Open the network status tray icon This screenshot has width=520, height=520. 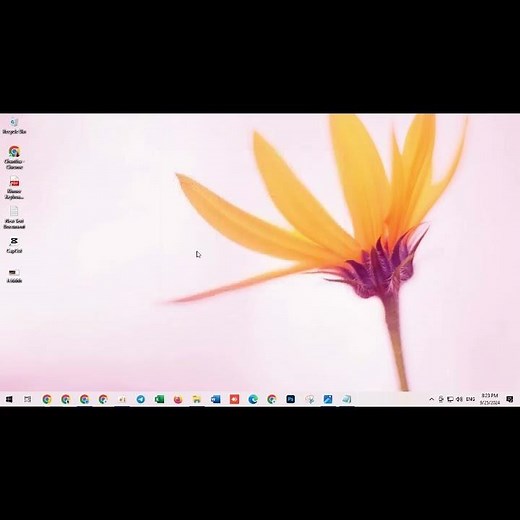click(450, 399)
